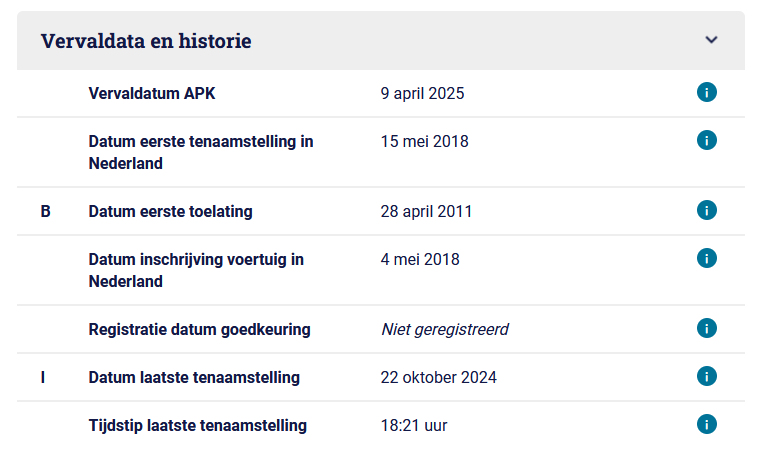The width and height of the screenshot is (757, 458).
Task: Click info icon beside Datum eerste toelating
Action: (706, 210)
